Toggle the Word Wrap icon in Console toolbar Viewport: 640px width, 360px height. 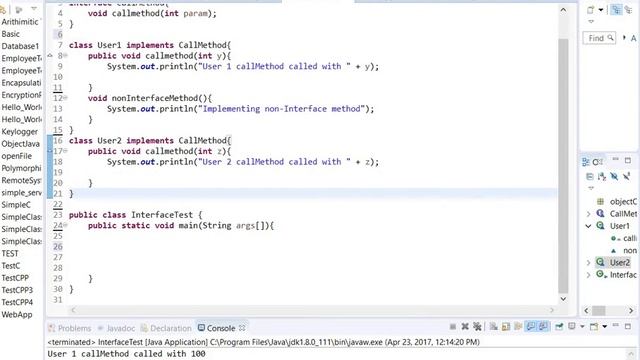[x=518, y=327]
